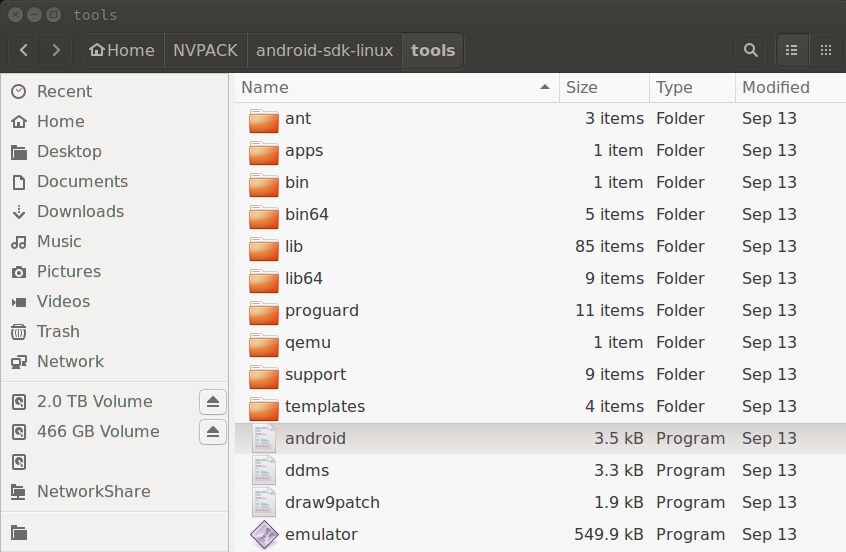Open Trash in the sidebar

coord(114,331)
